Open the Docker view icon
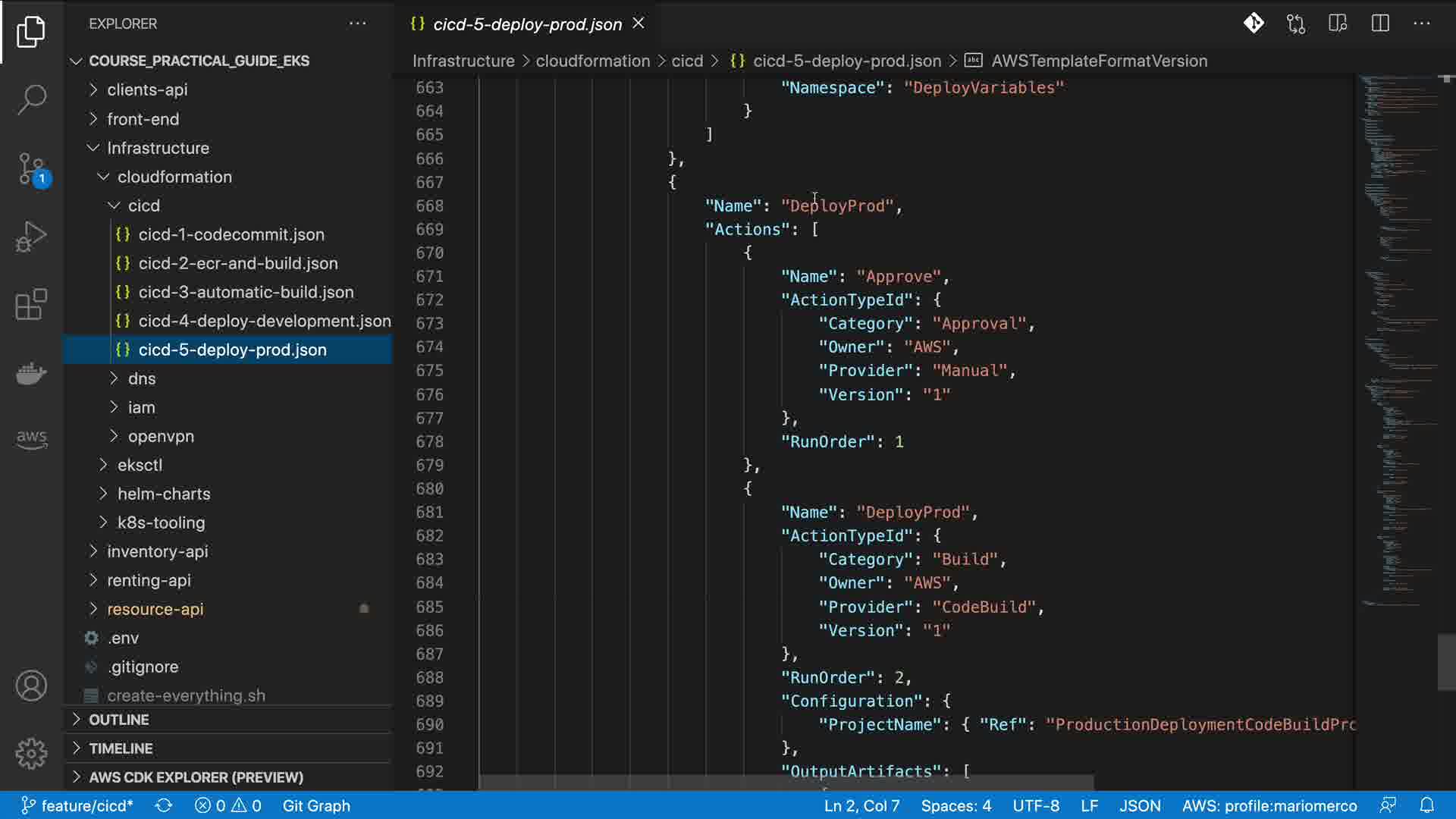Screen dimensions: 1456x819 (31, 373)
